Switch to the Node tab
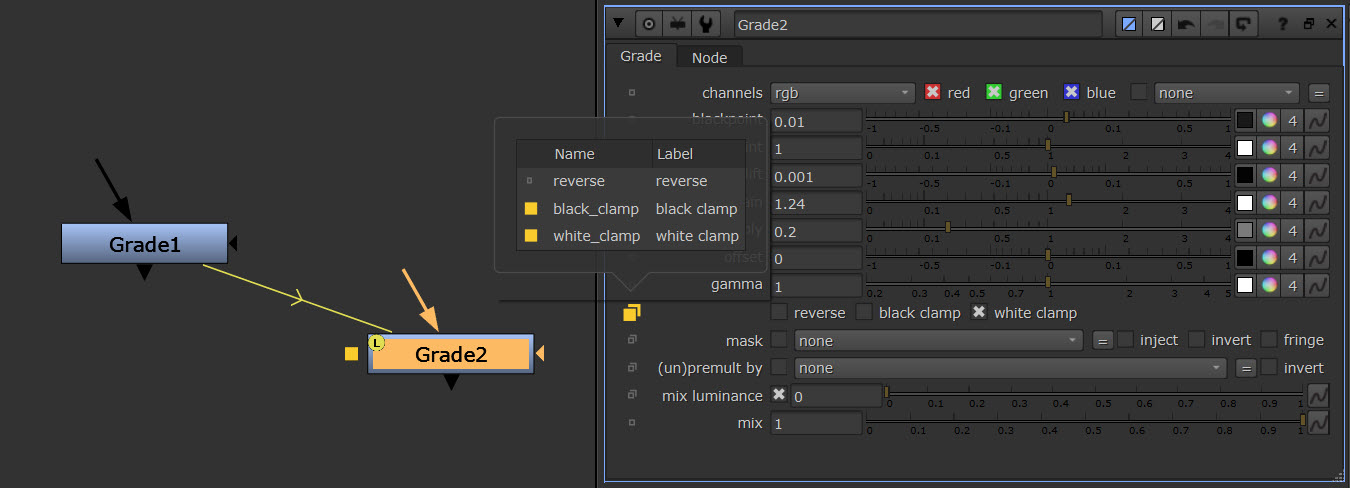1350x488 pixels. pos(709,58)
